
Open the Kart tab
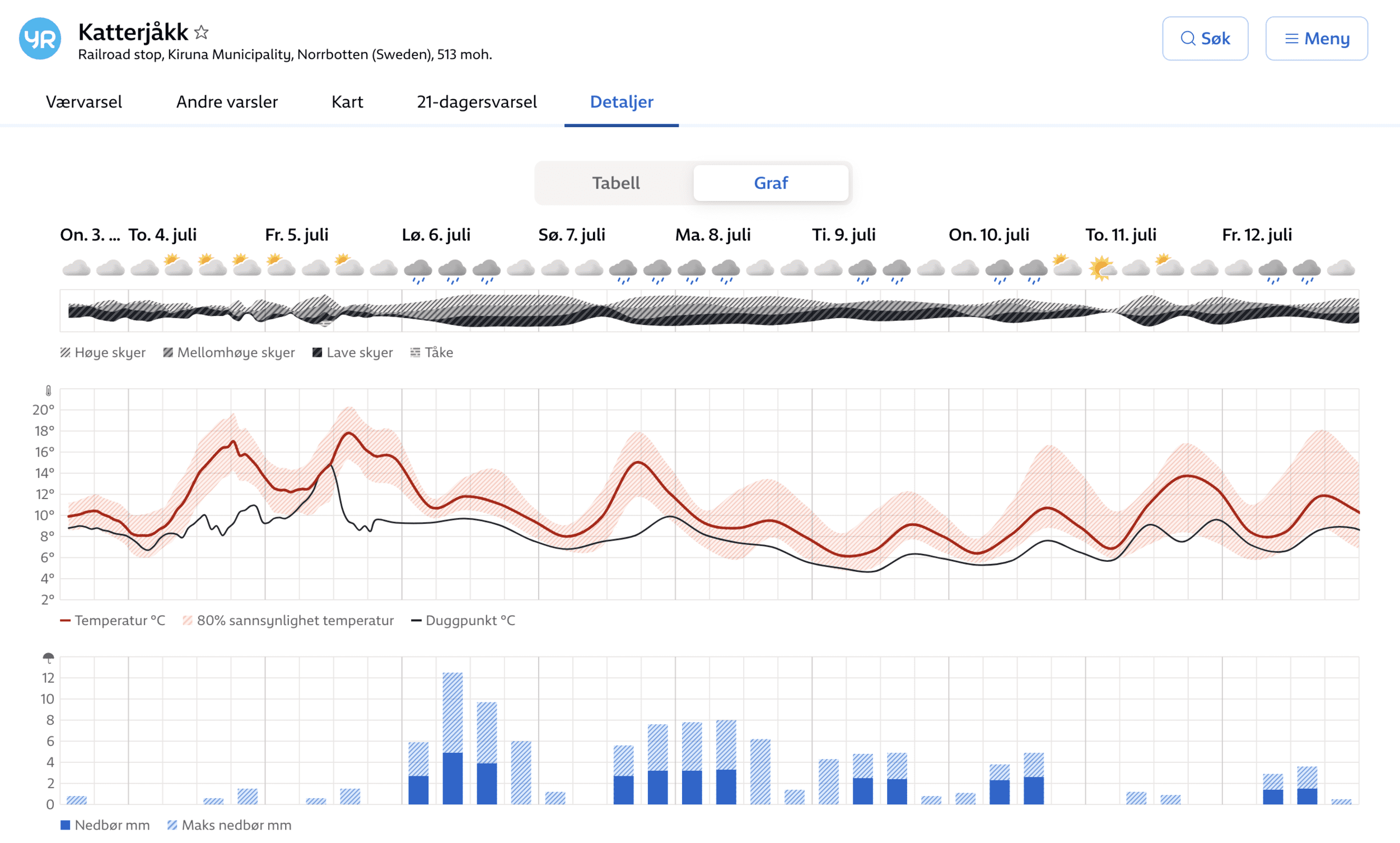tap(347, 102)
